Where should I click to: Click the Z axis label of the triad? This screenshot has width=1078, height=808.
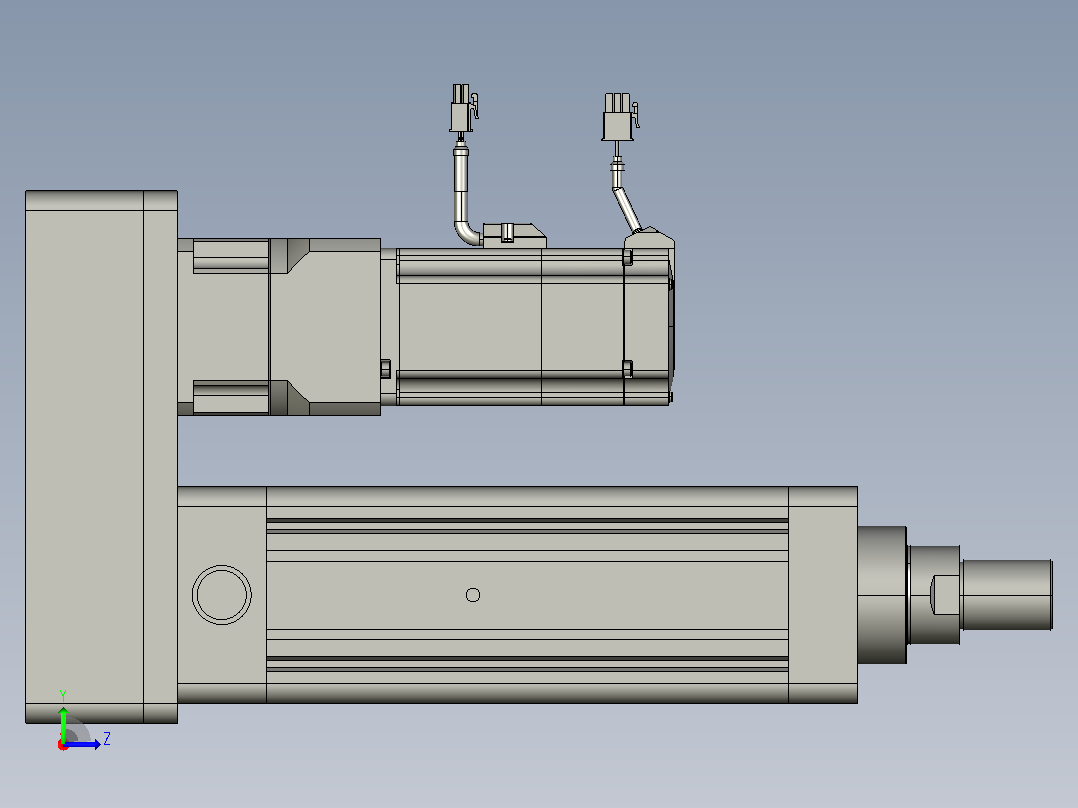[x=107, y=739]
